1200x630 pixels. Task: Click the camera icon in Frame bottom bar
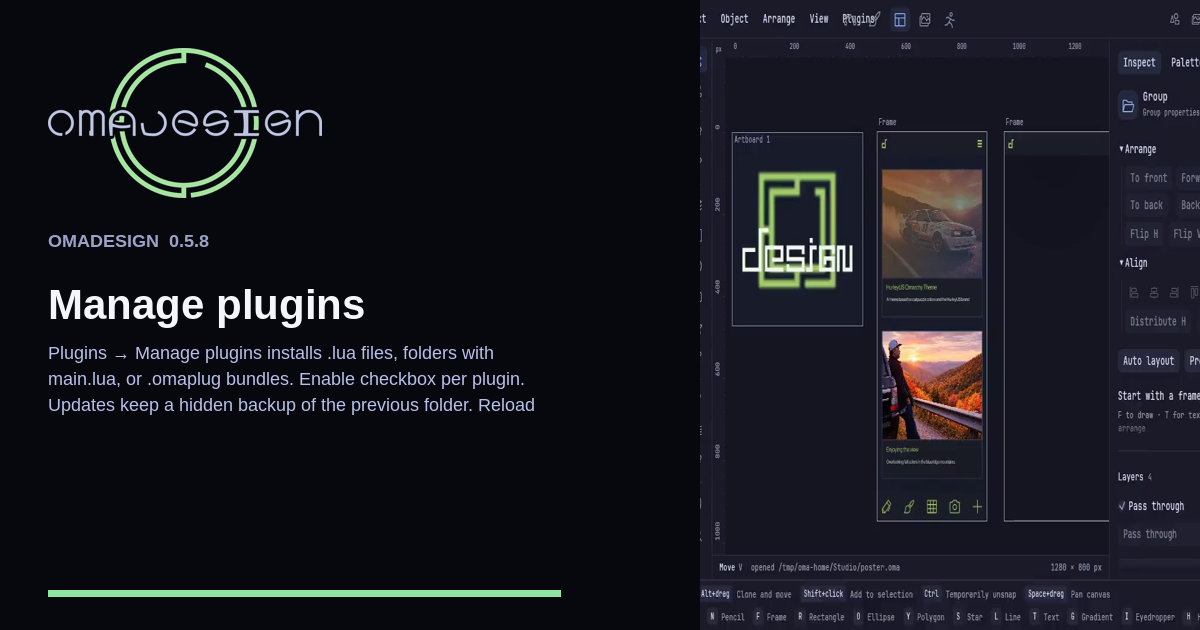955,507
